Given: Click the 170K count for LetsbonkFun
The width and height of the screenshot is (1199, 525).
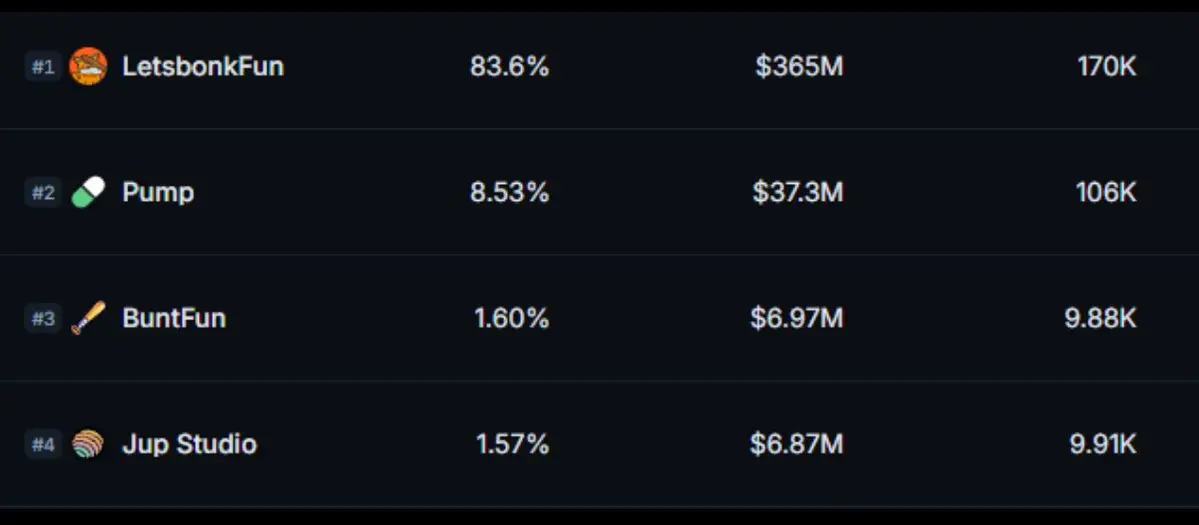Looking at the screenshot, I should [1106, 66].
